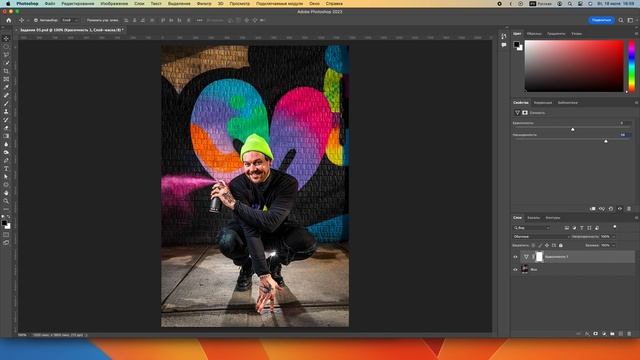Open the Слой auto-select dropdown
The width and height of the screenshot is (640, 360).
[x=70, y=20]
